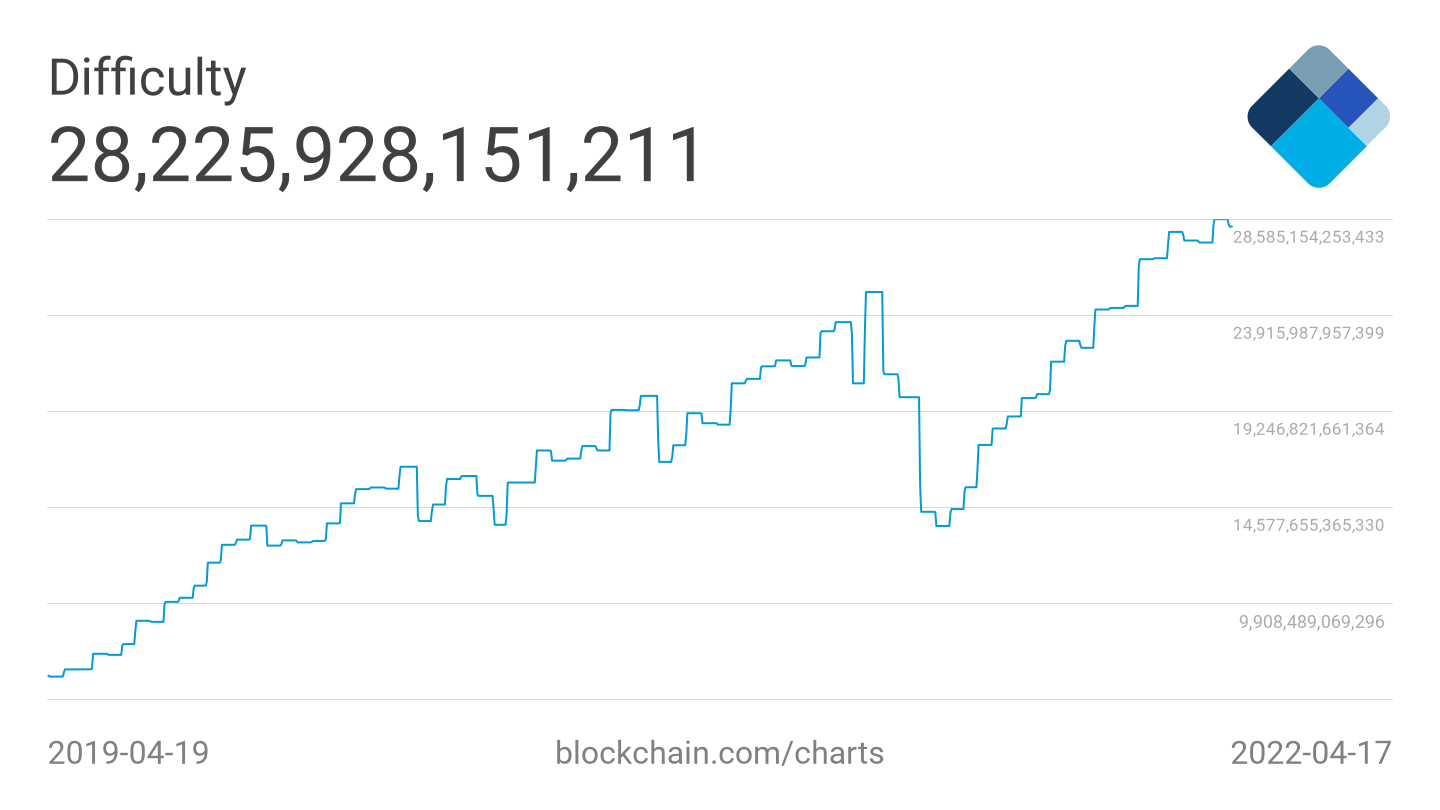
Task: Click the dark navy segment of the logo
Action: pyautogui.click(x=1283, y=110)
